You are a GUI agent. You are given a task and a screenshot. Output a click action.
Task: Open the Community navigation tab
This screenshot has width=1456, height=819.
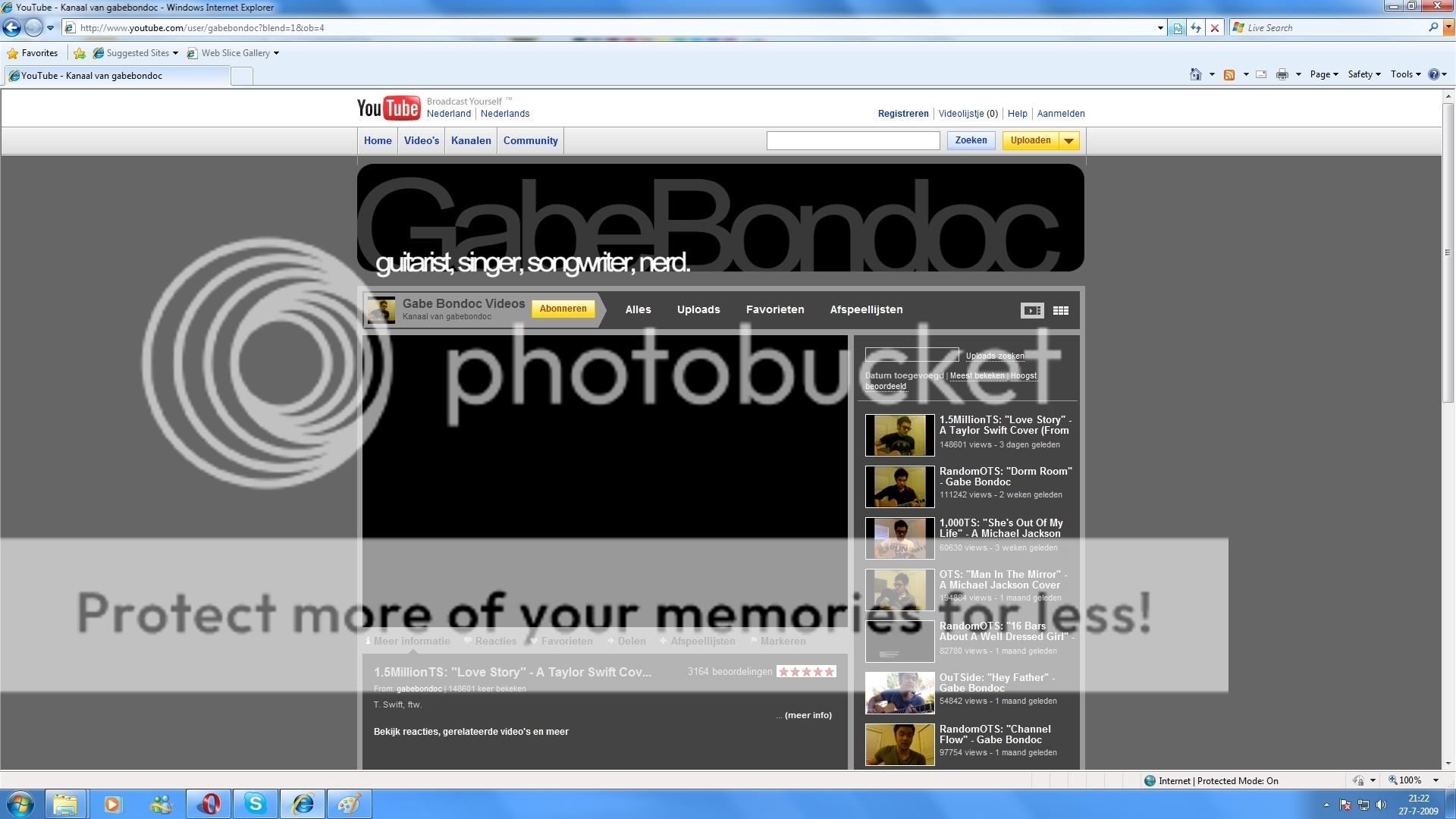(x=531, y=141)
